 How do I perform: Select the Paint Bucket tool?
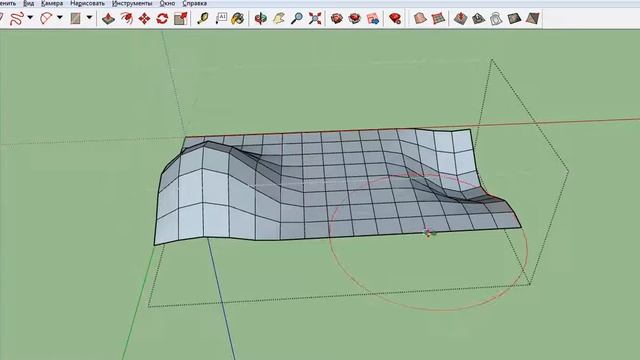coord(238,18)
